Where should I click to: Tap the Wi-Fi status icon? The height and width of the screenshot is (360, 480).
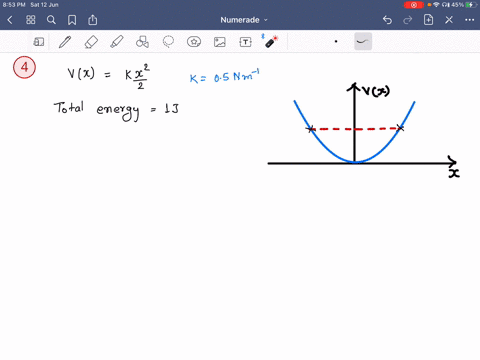point(436,5)
